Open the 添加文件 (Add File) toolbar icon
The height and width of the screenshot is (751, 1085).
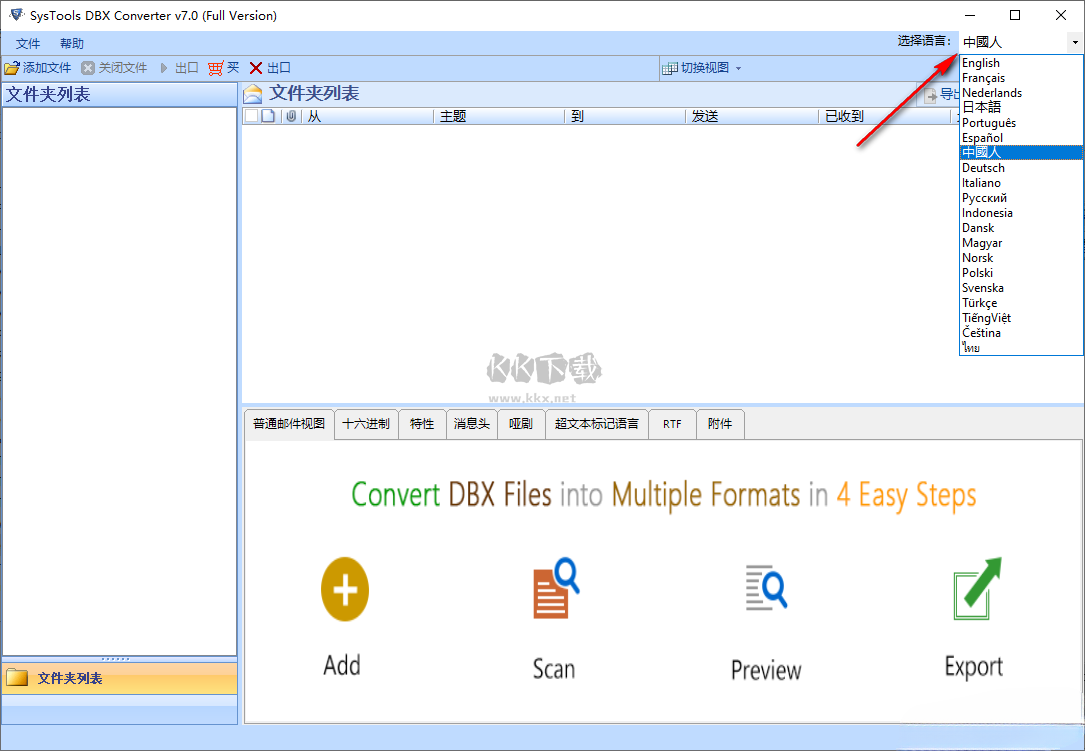click(37, 67)
